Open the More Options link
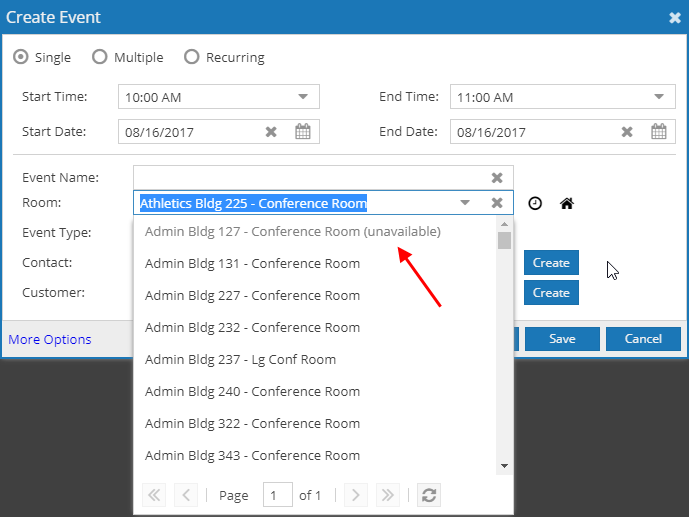Viewport: 689px width, 517px height. pos(50,340)
